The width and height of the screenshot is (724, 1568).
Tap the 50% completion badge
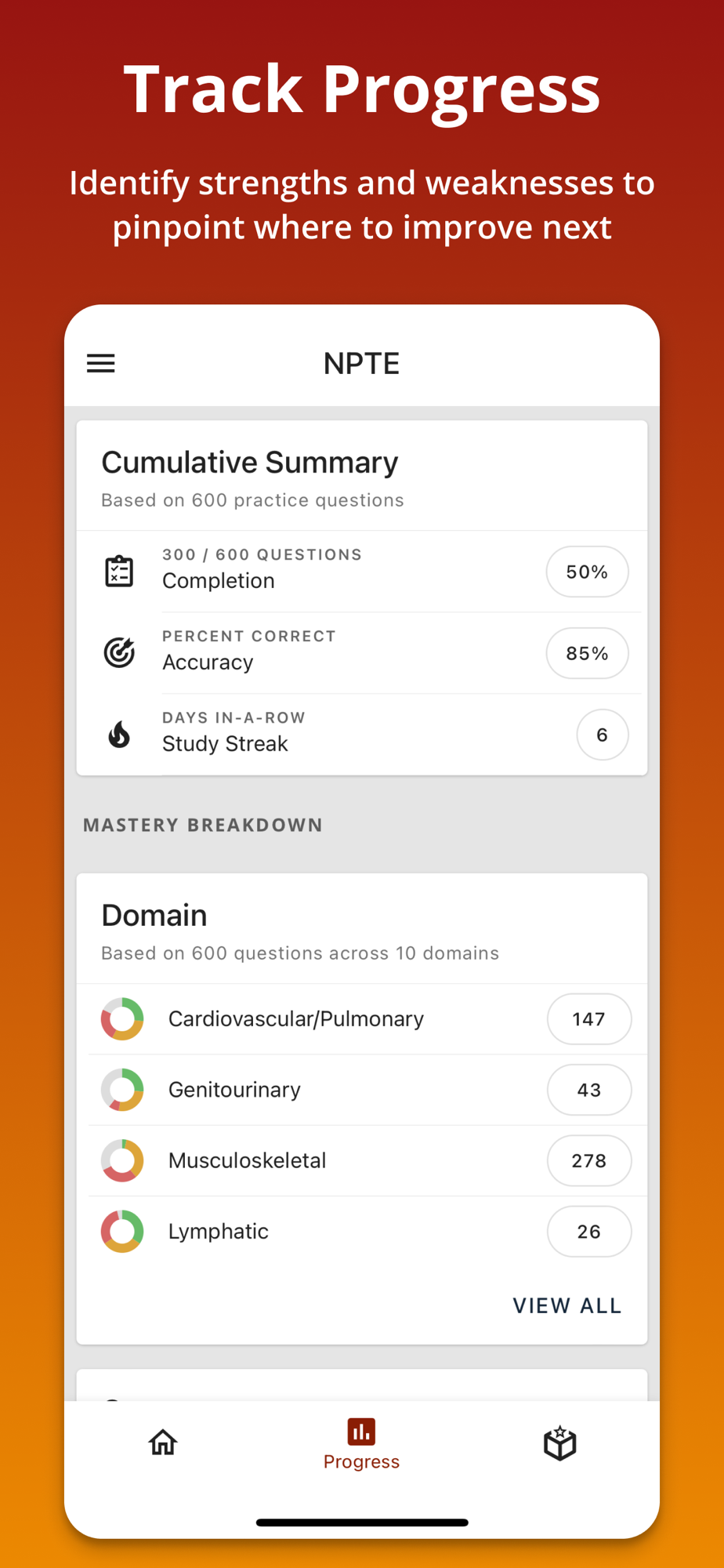point(587,572)
